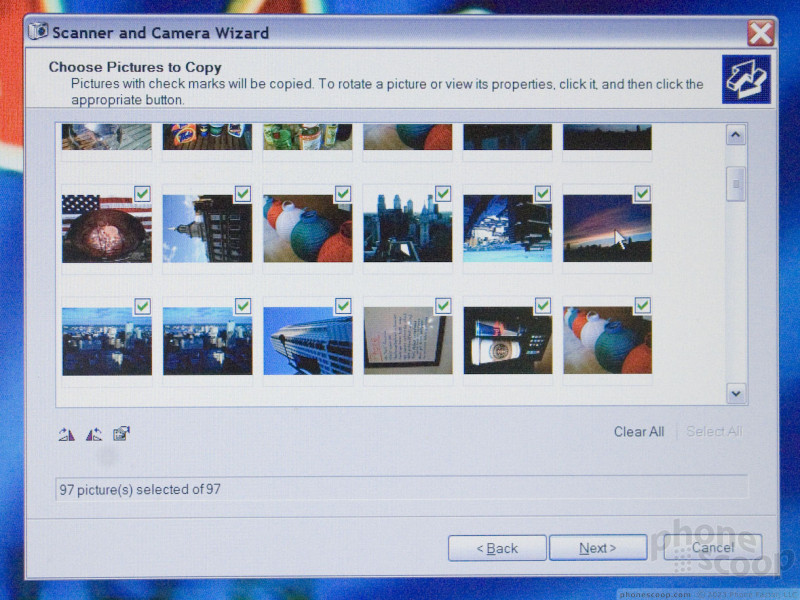This screenshot has height=600, width=800.
Task: Click the rotate counterclockwise icon
Action: point(94,434)
